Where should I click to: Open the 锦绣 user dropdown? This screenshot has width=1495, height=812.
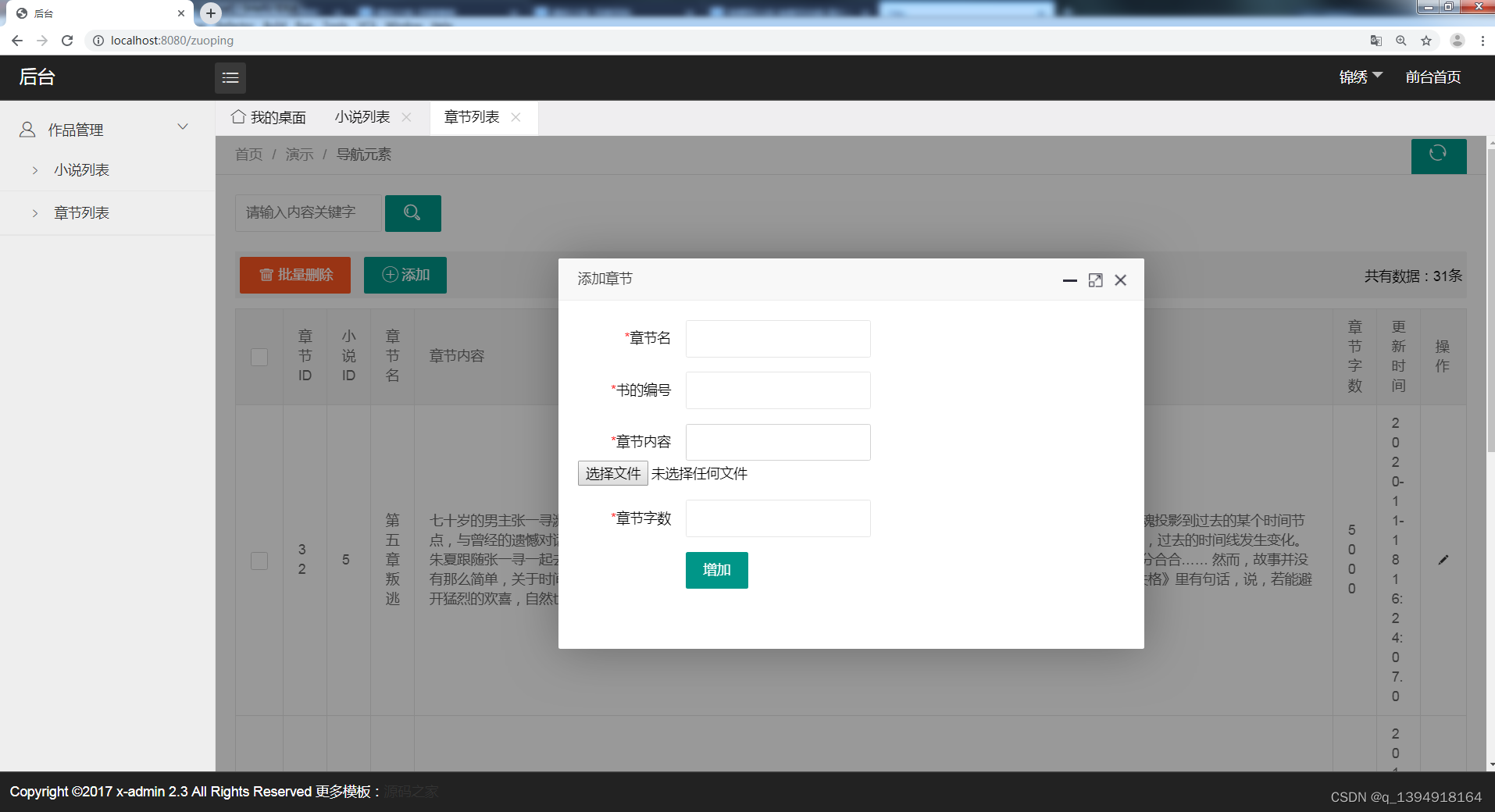[x=1361, y=77]
